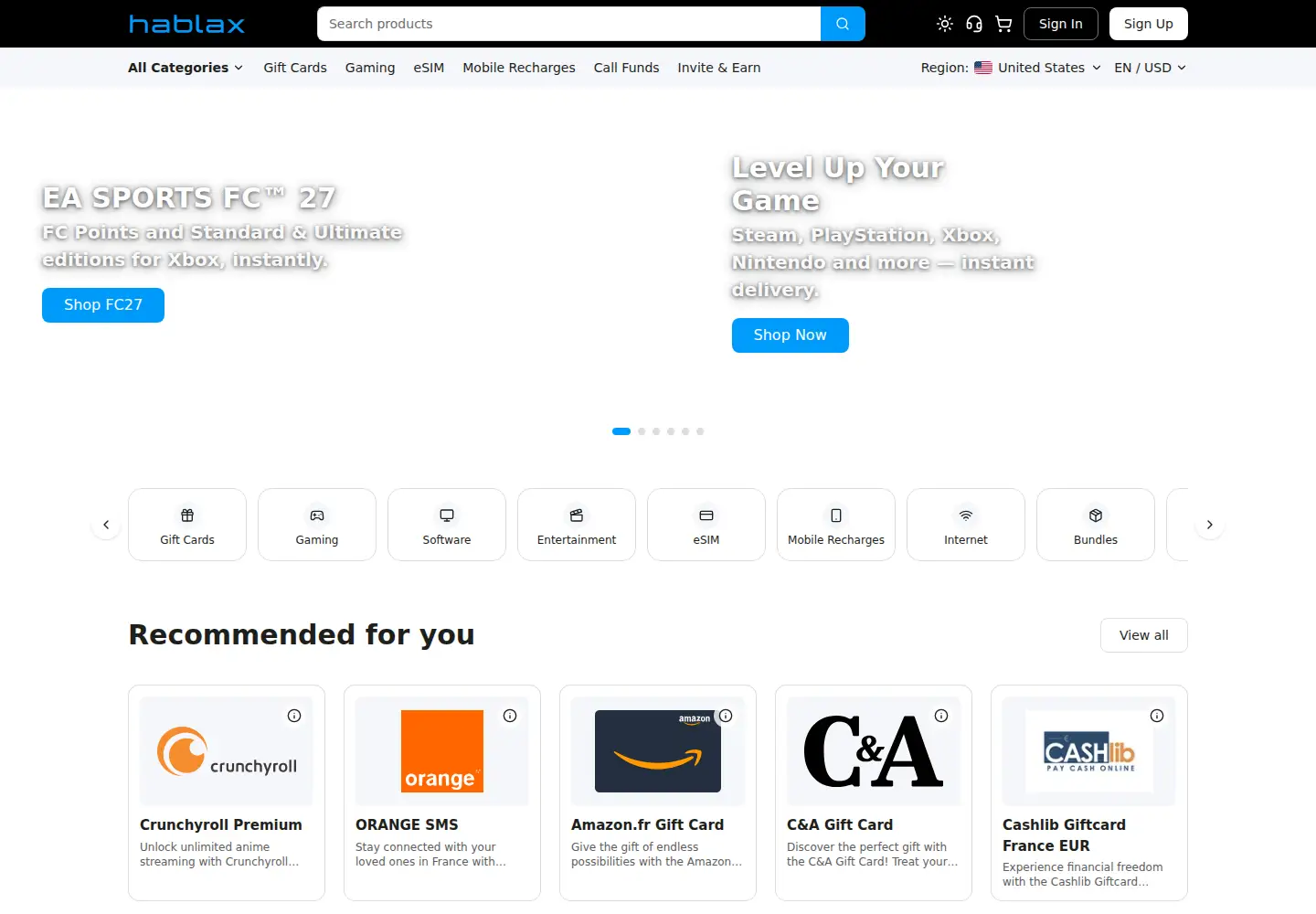Click View all recommended products
Image resolution: width=1316 pixels, height=914 pixels.
point(1144,635)
